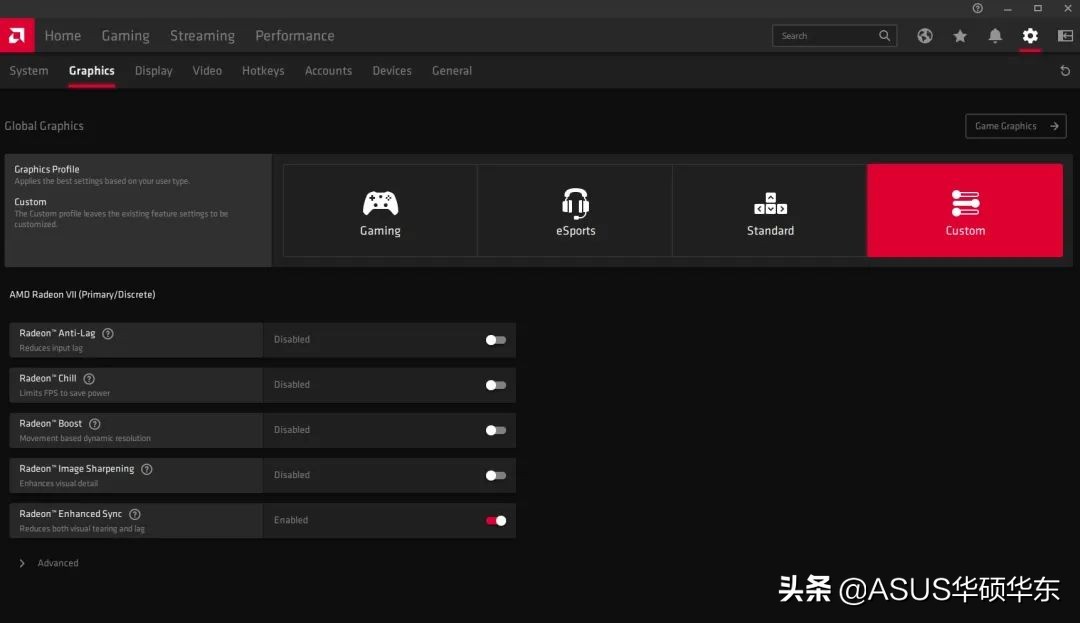Image resolution: width=1080 pixels, height=623 pixels.
Task: Click the reset arrow icon
Action: coord(1065,71)
